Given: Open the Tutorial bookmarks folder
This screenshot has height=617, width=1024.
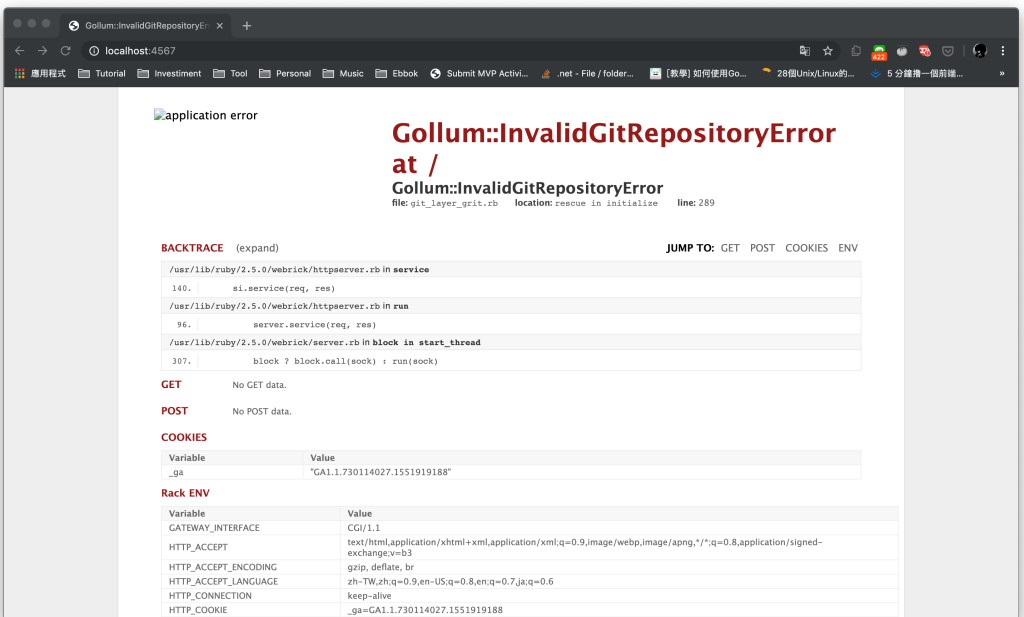Looking at the screenshot, I should point(102,74).
